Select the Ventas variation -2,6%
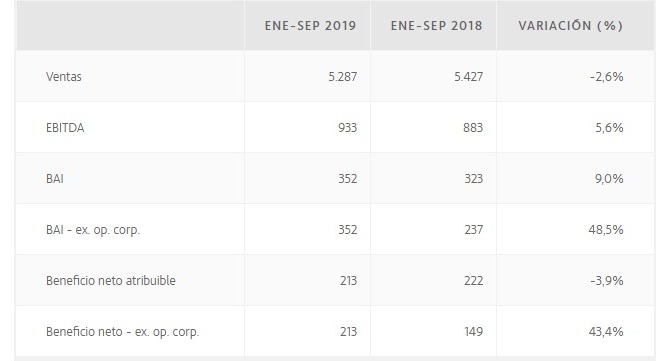Image resolution: width=656 pixels, height=361 pixels. click(607, 77)
